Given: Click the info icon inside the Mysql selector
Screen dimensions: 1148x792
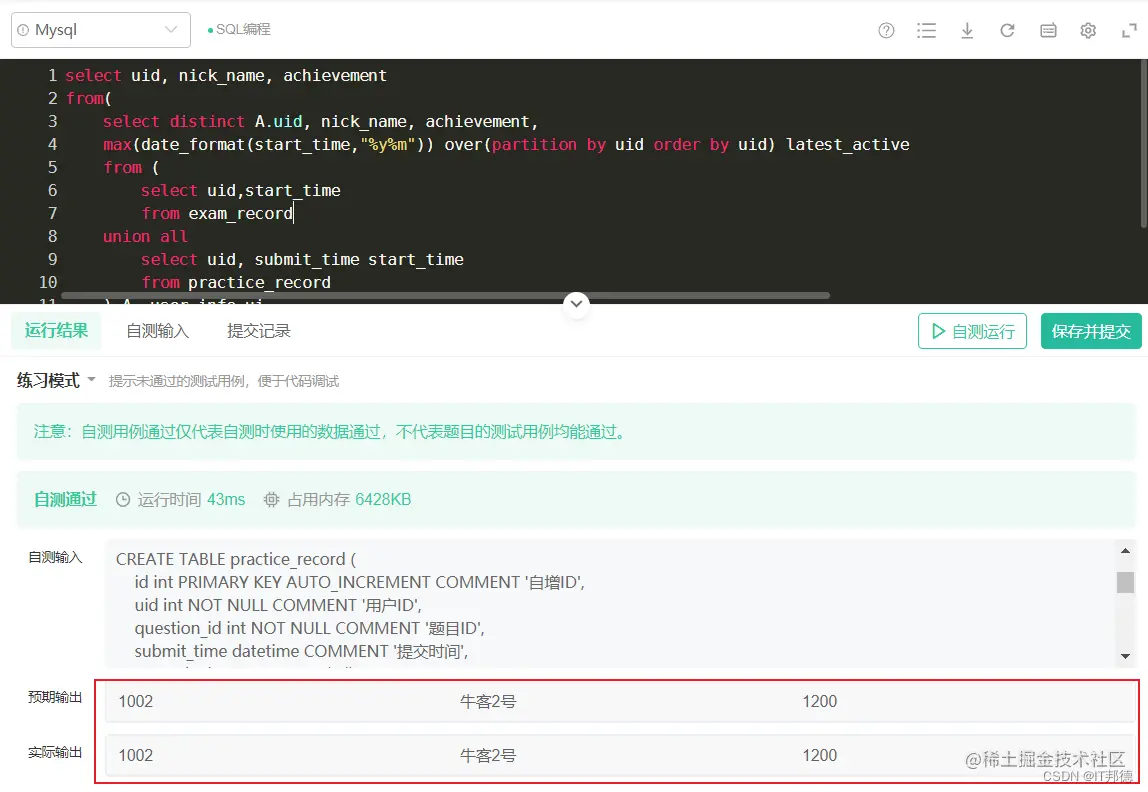Looking at the screenshot, I should coord(23,30).
